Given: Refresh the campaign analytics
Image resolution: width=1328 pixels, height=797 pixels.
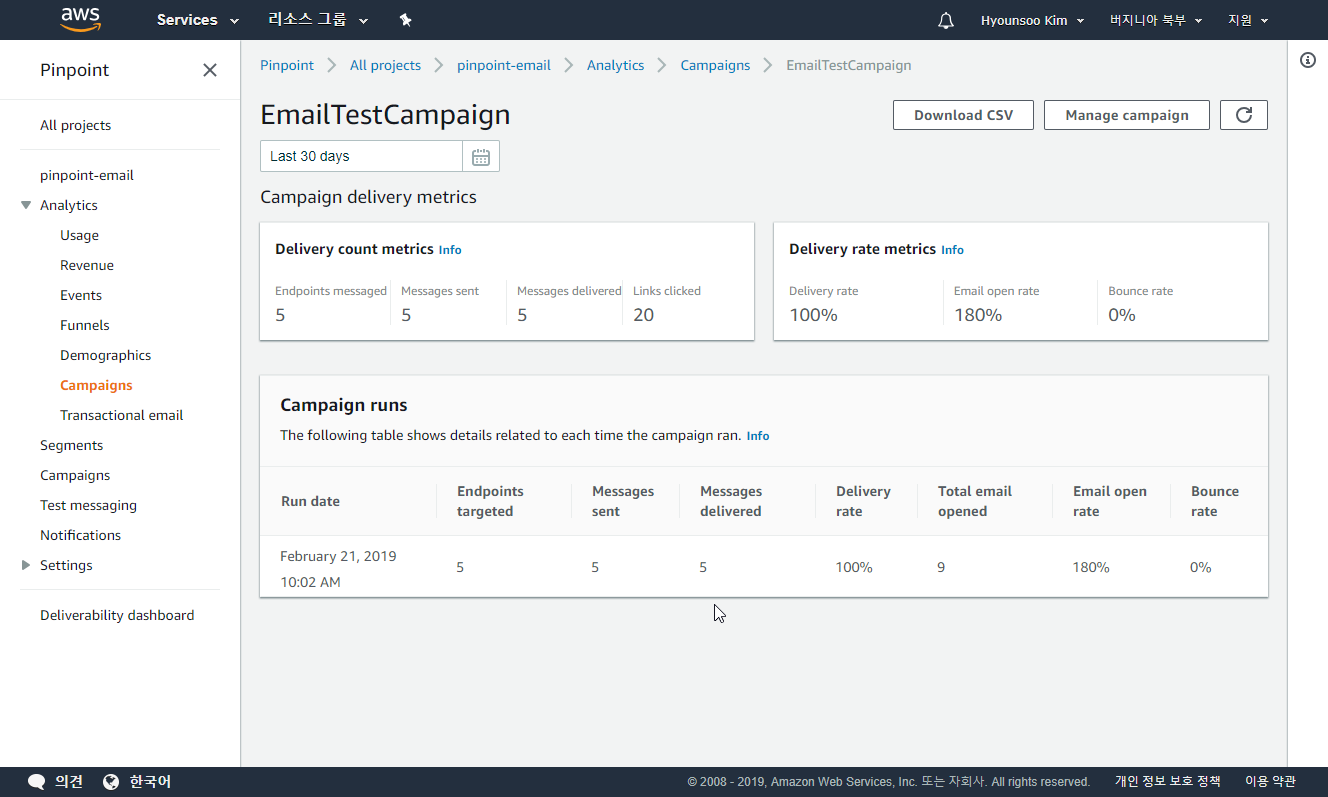Looking at the screenshot, I should pyautogui.click(x=1244, y=115).
